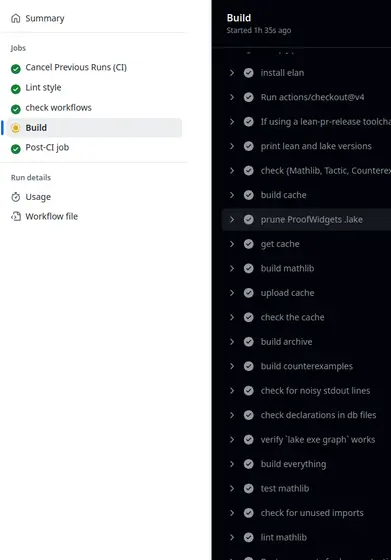Click the Summary home icon
The height and width of the screenshot is (560, 391).
pos(16,18)
